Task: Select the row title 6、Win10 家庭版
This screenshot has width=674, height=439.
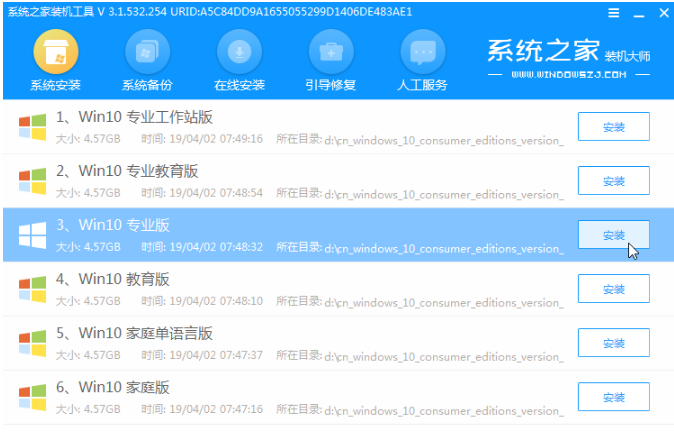Action: [113, 387]
